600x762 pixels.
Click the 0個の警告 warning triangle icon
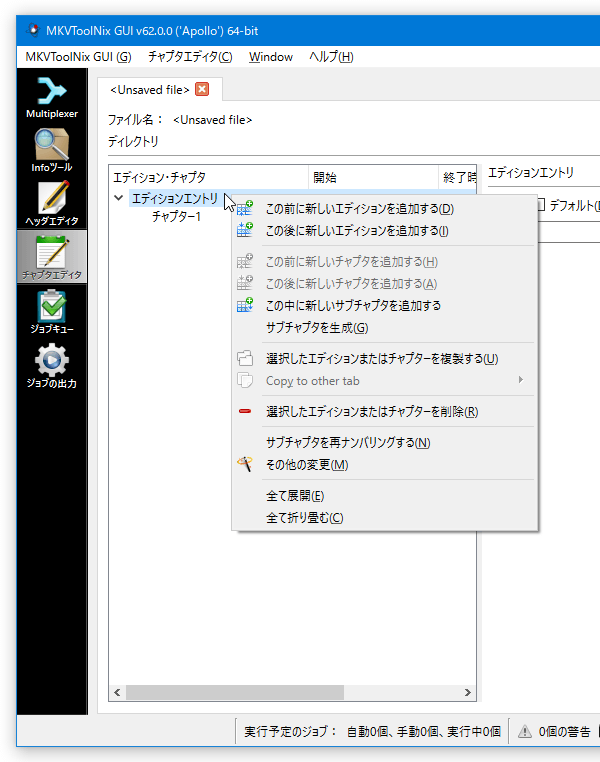[x=524, y=731]
